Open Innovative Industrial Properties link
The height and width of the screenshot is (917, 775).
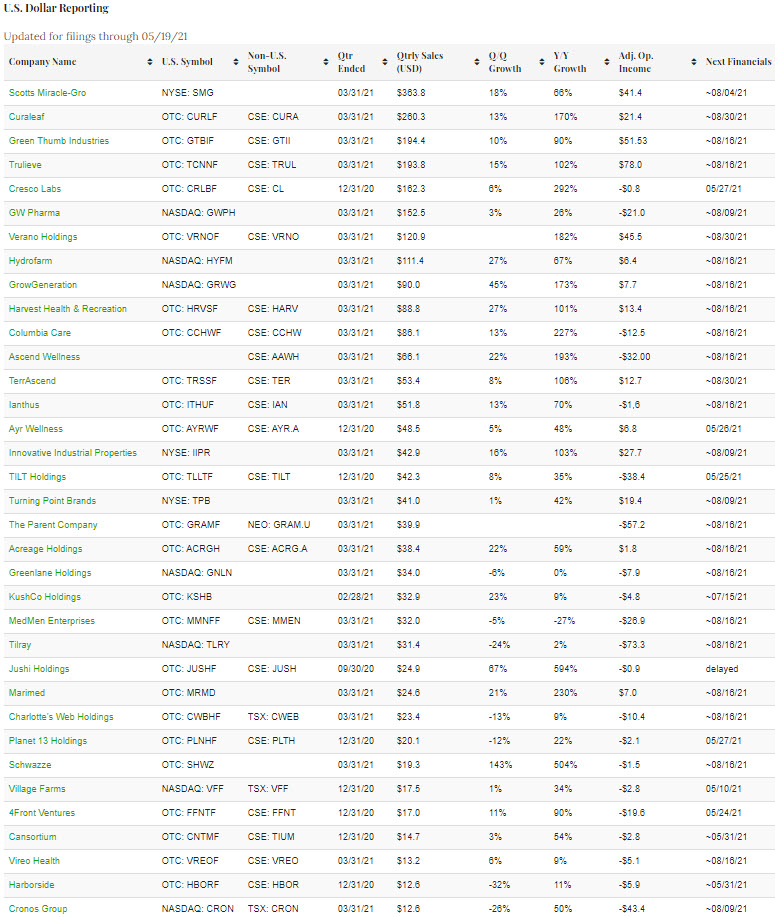(73, 453)
